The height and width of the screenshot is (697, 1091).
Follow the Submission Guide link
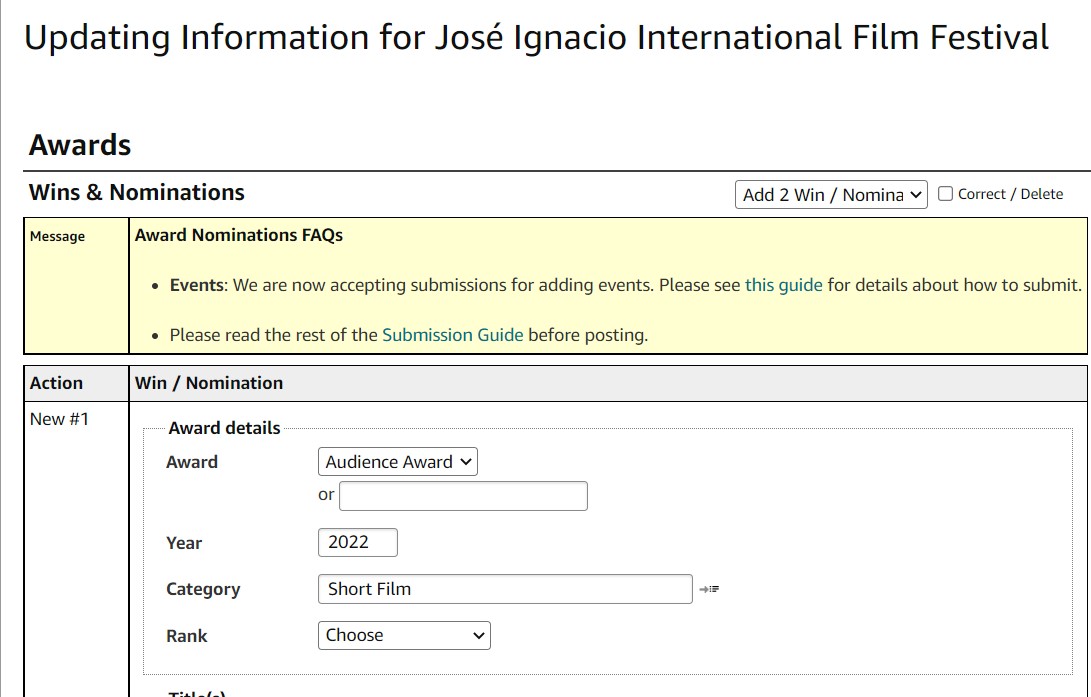(x=452, y=335)
